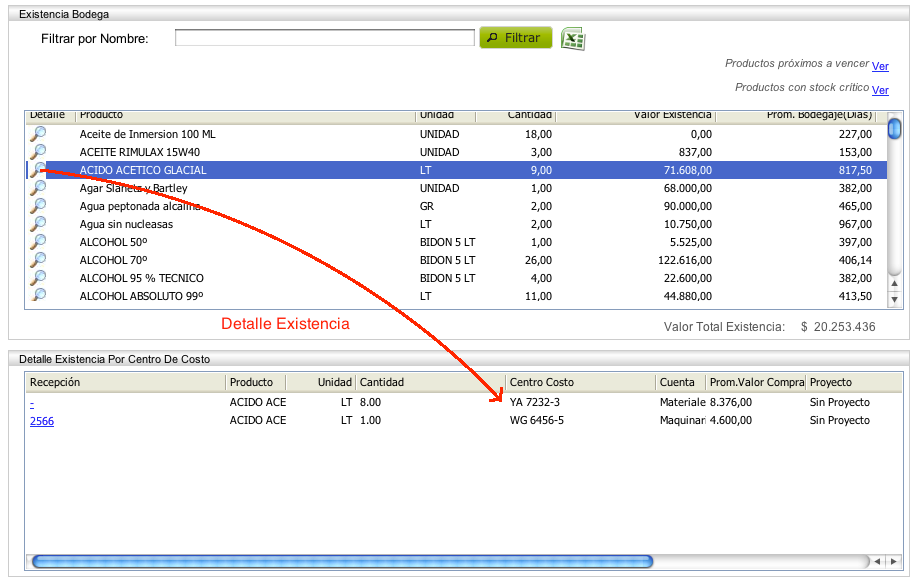
Task: Click the YA 7232-3 cost center cell
Action: tap(535, 403)
